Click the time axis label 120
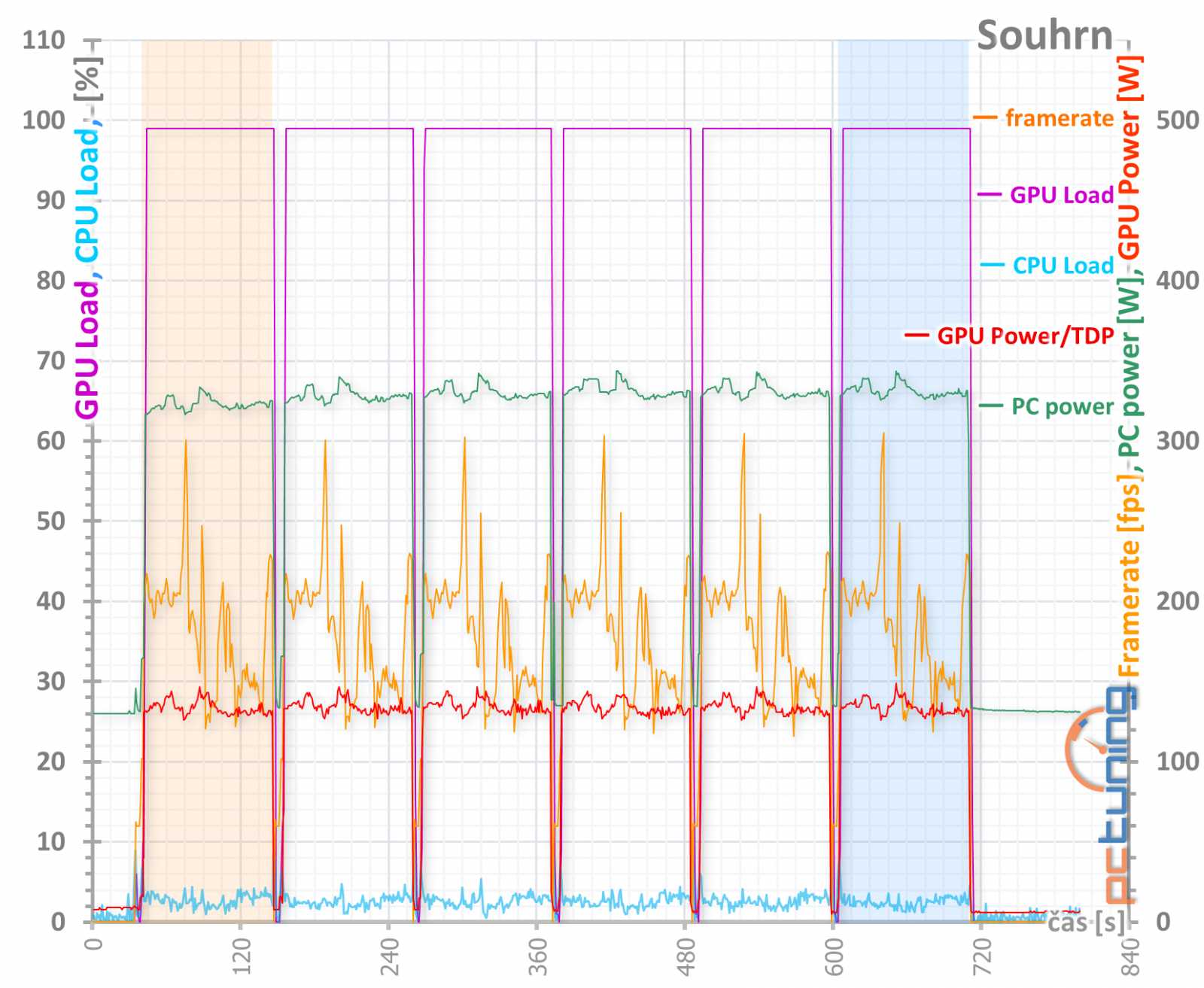The width and height of the screenshot is (1204, 988). (241, 957)
